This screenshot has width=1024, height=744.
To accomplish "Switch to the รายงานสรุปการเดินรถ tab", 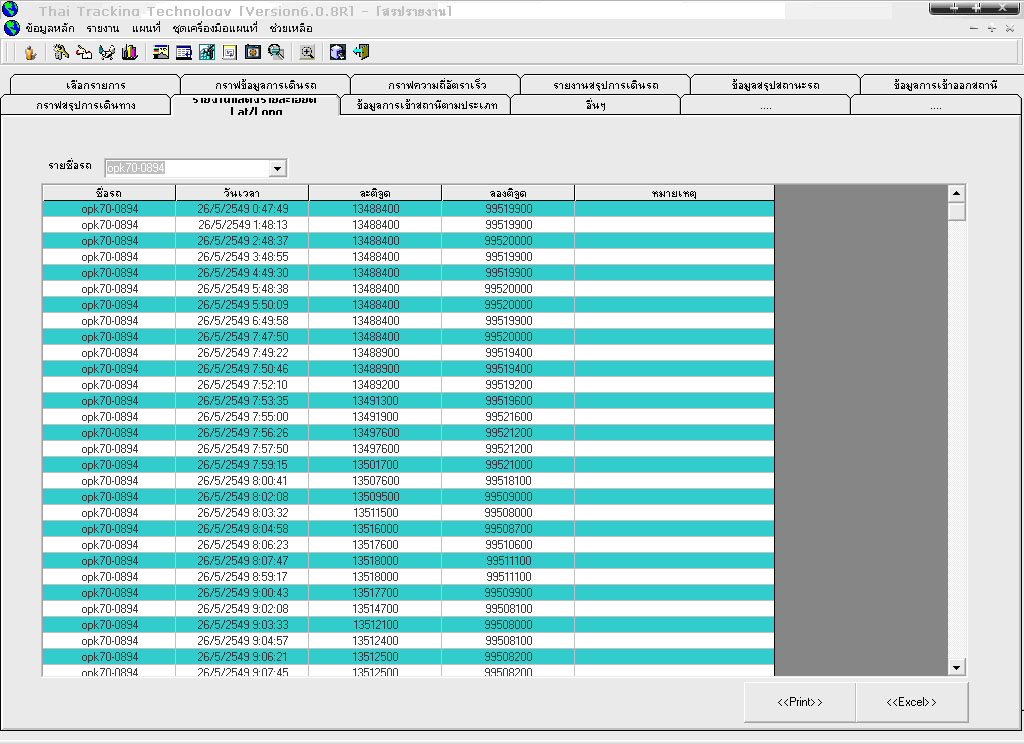I will tap(606, 85).
